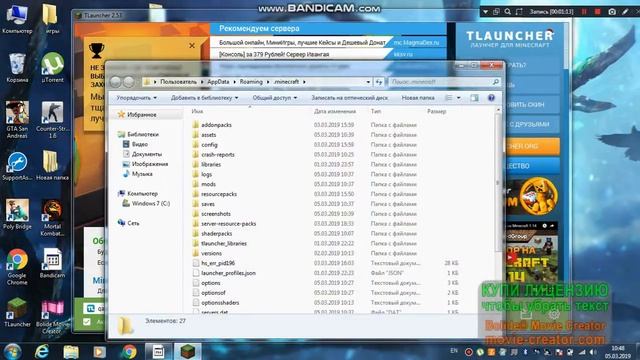Viewport: 640px width, 360px height.
Task: Open the assets folder
Action: tap(209, 135)
